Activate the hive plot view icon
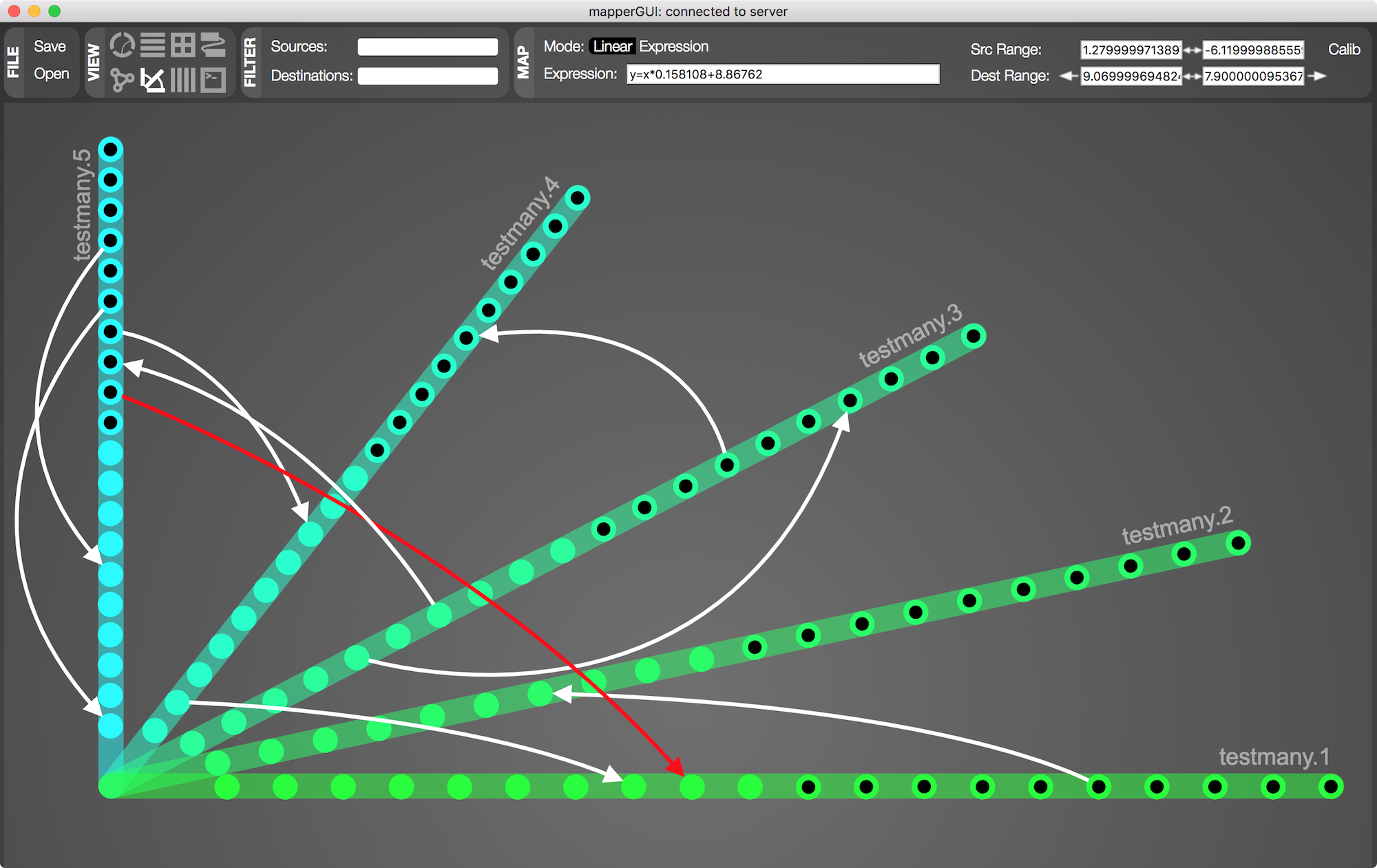Viewport: 1377px width, 868px height. (153, 80)
